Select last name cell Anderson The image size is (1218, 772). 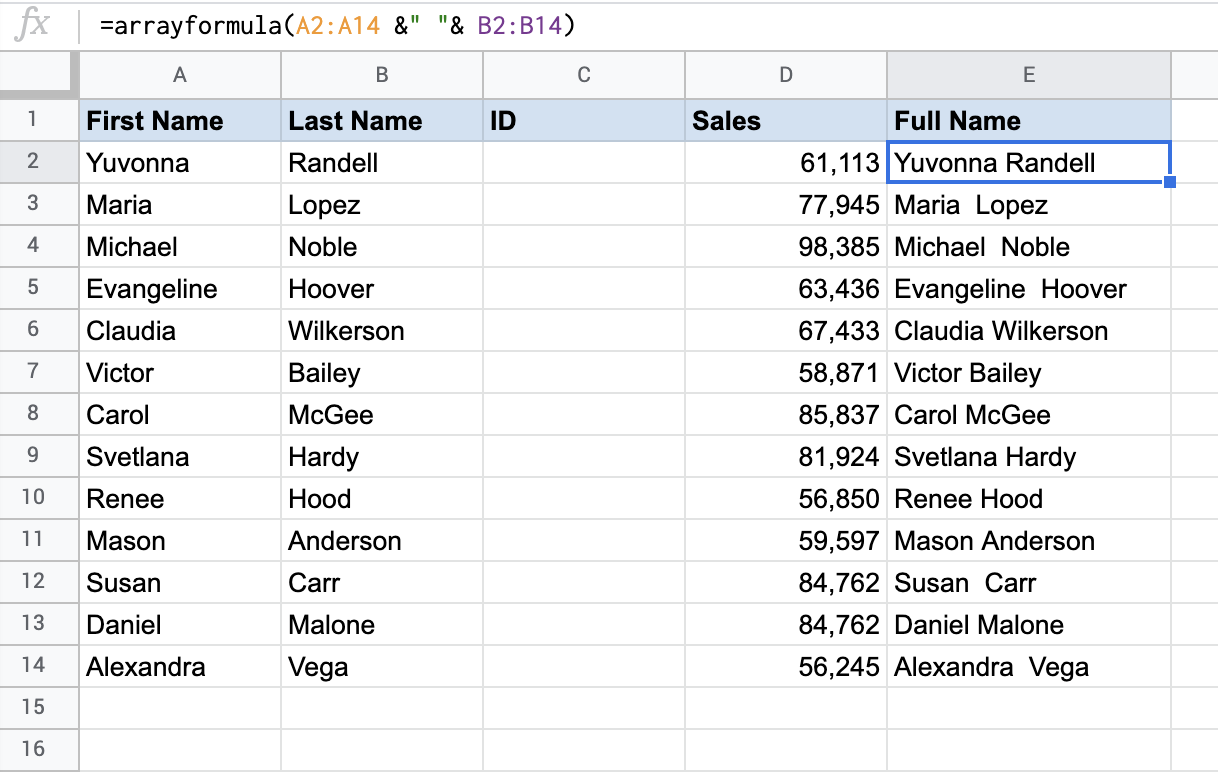(x=382, y=541)
